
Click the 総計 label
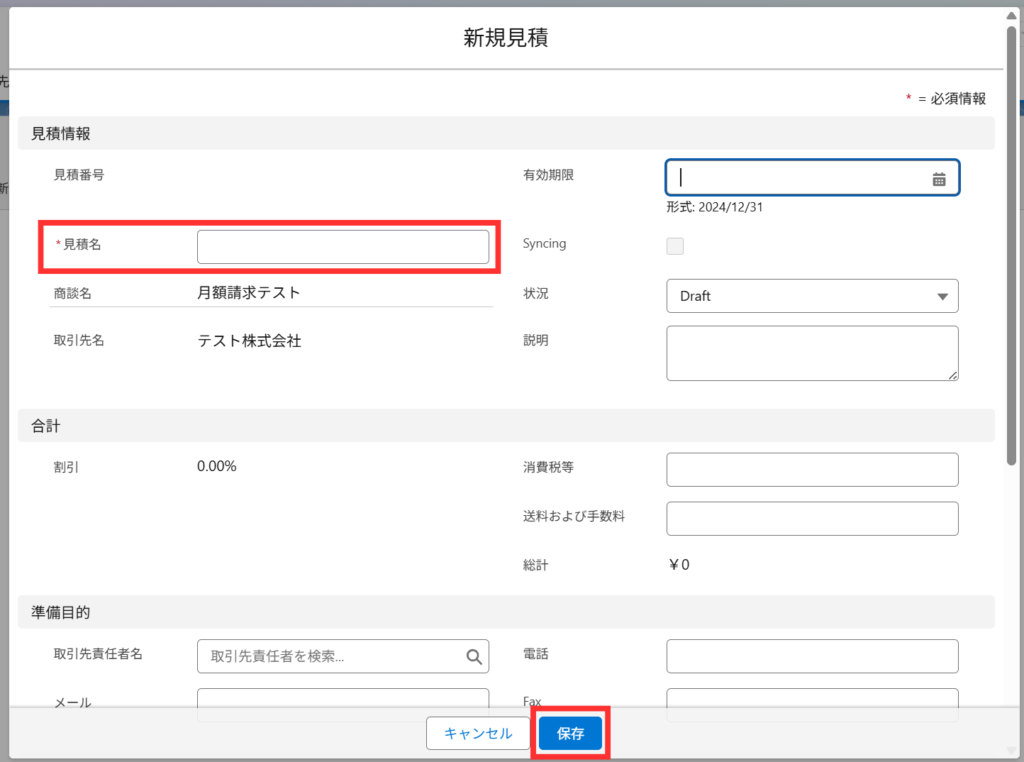536,565
